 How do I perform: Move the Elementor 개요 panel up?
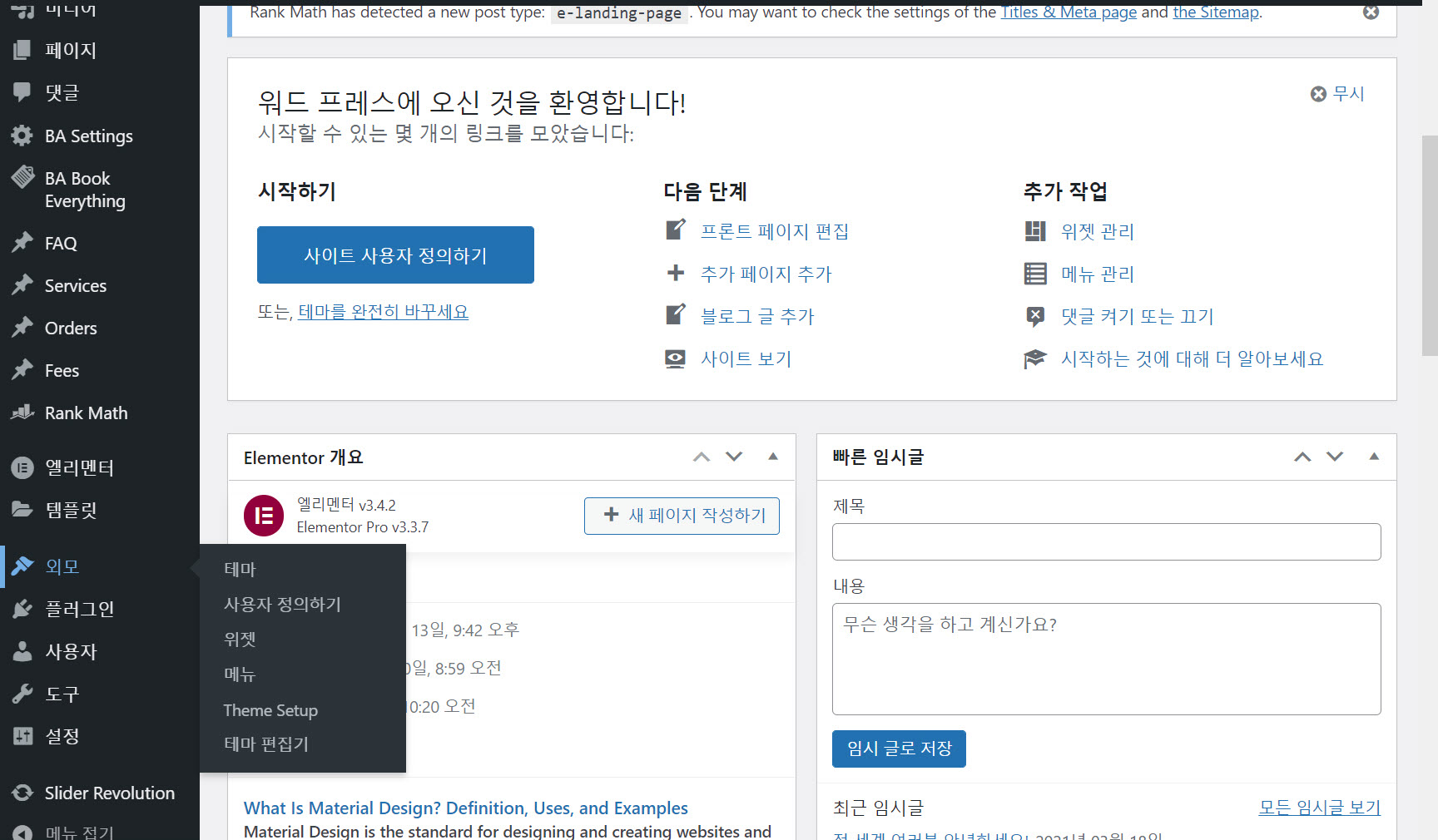702,457
